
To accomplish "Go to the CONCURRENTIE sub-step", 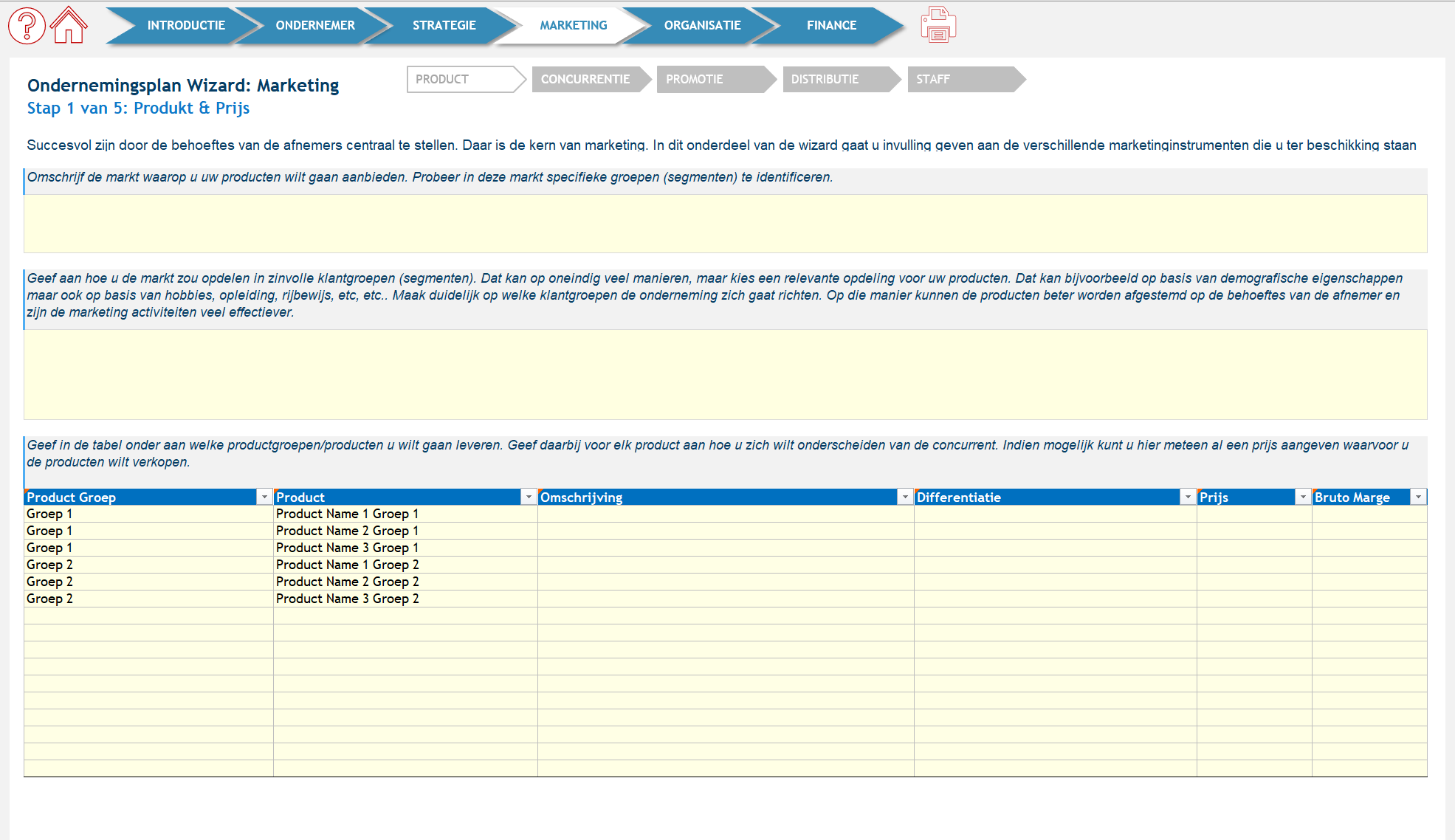I will pyautogui.click(x=591, y=79).
